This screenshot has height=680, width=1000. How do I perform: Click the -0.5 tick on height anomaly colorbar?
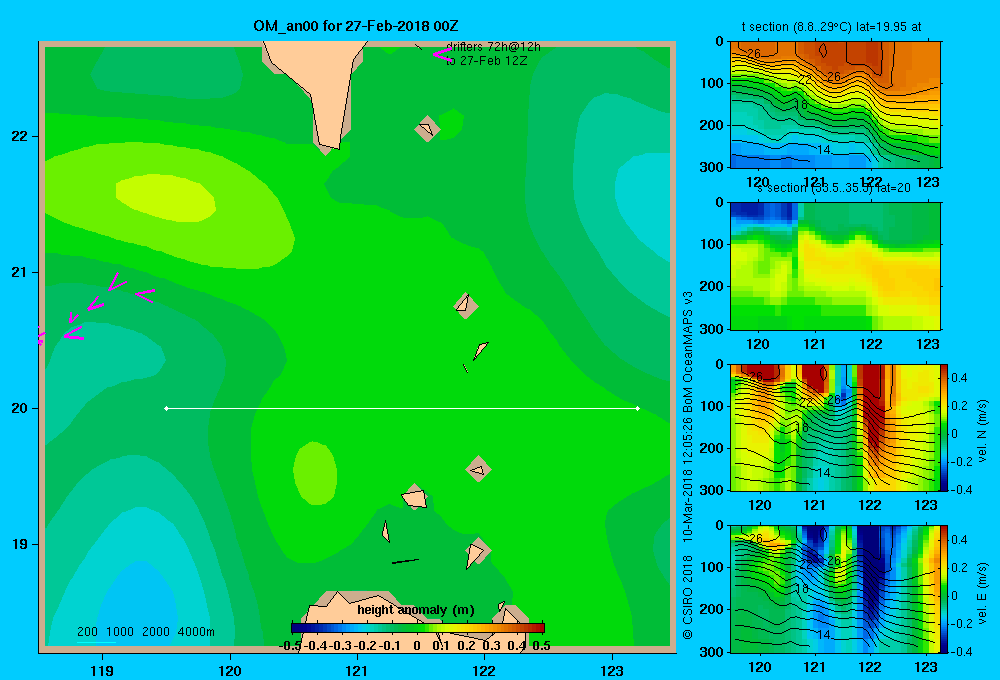(290, 646)
